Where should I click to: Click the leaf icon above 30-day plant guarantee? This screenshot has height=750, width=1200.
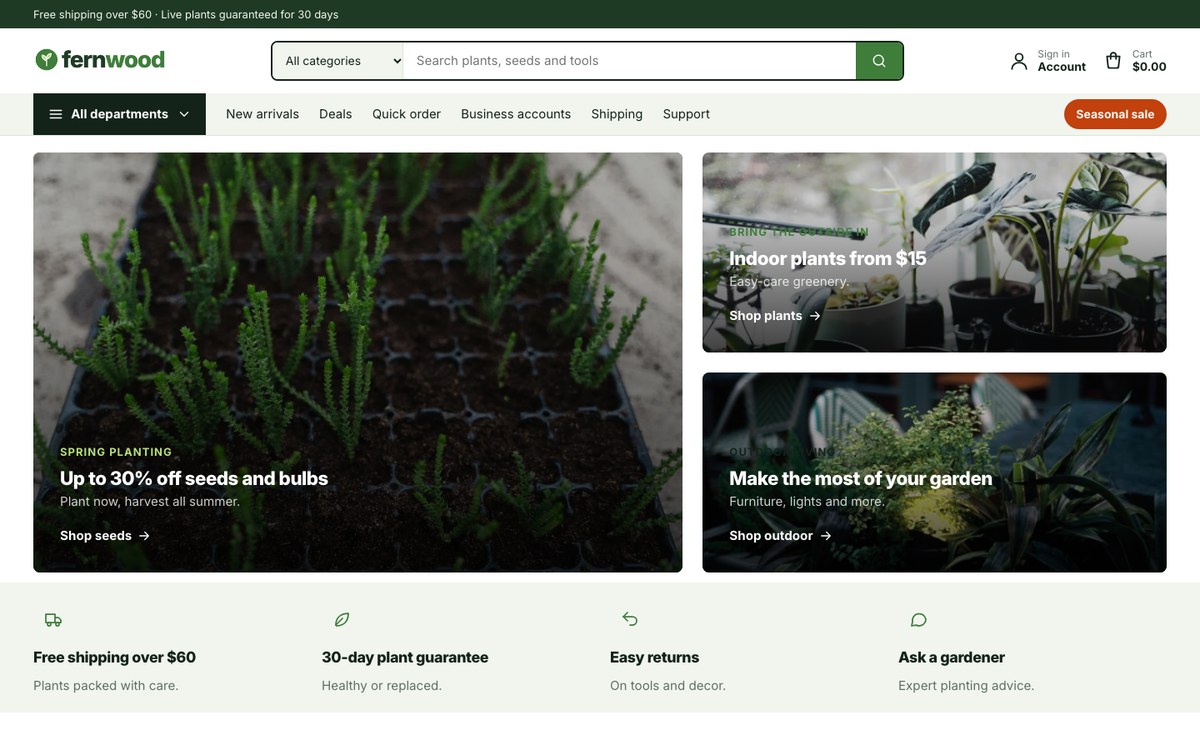click(342, 620)
